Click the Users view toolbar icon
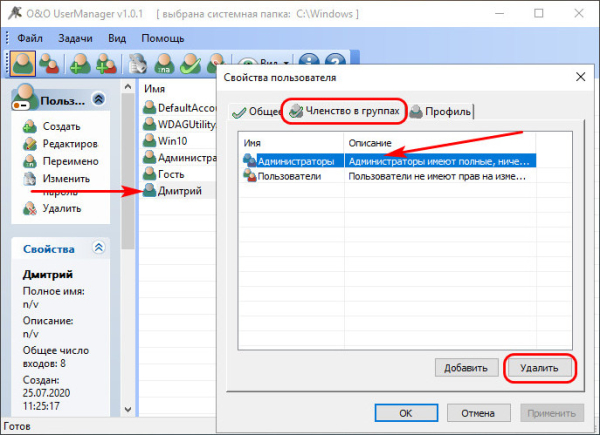 (x=23, y=62)
